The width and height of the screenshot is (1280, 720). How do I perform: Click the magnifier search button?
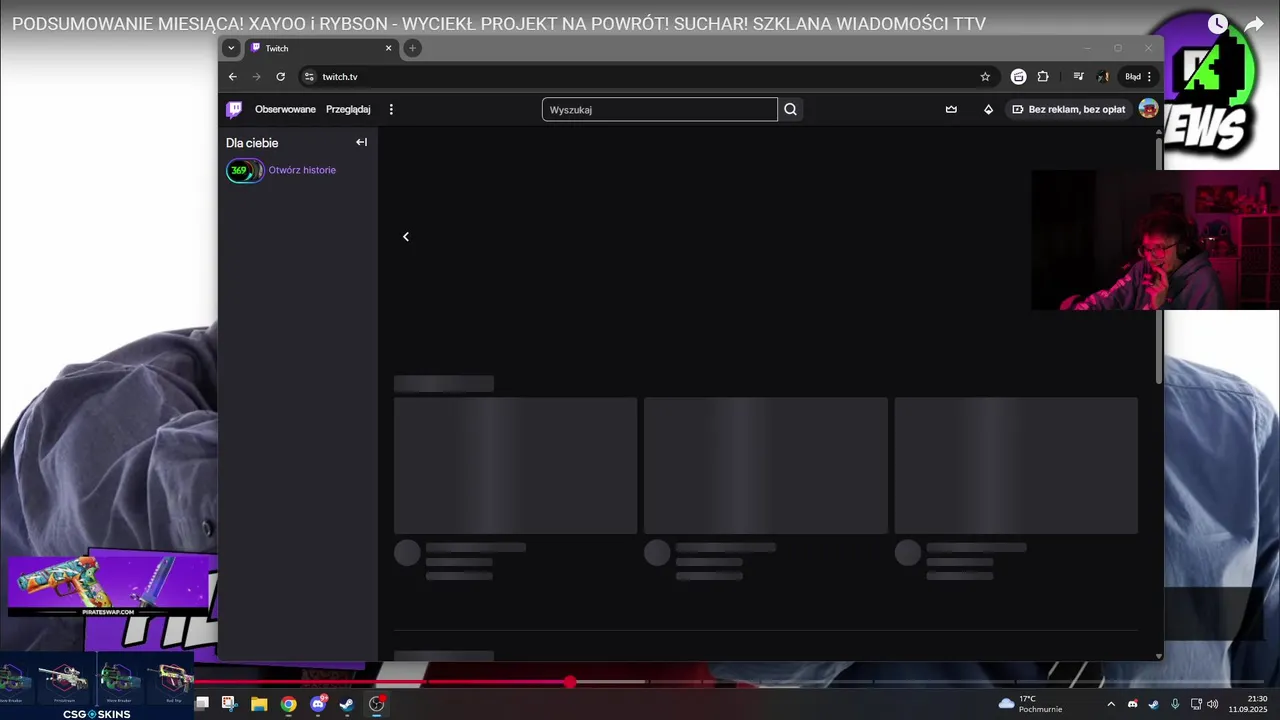[790, 109]
